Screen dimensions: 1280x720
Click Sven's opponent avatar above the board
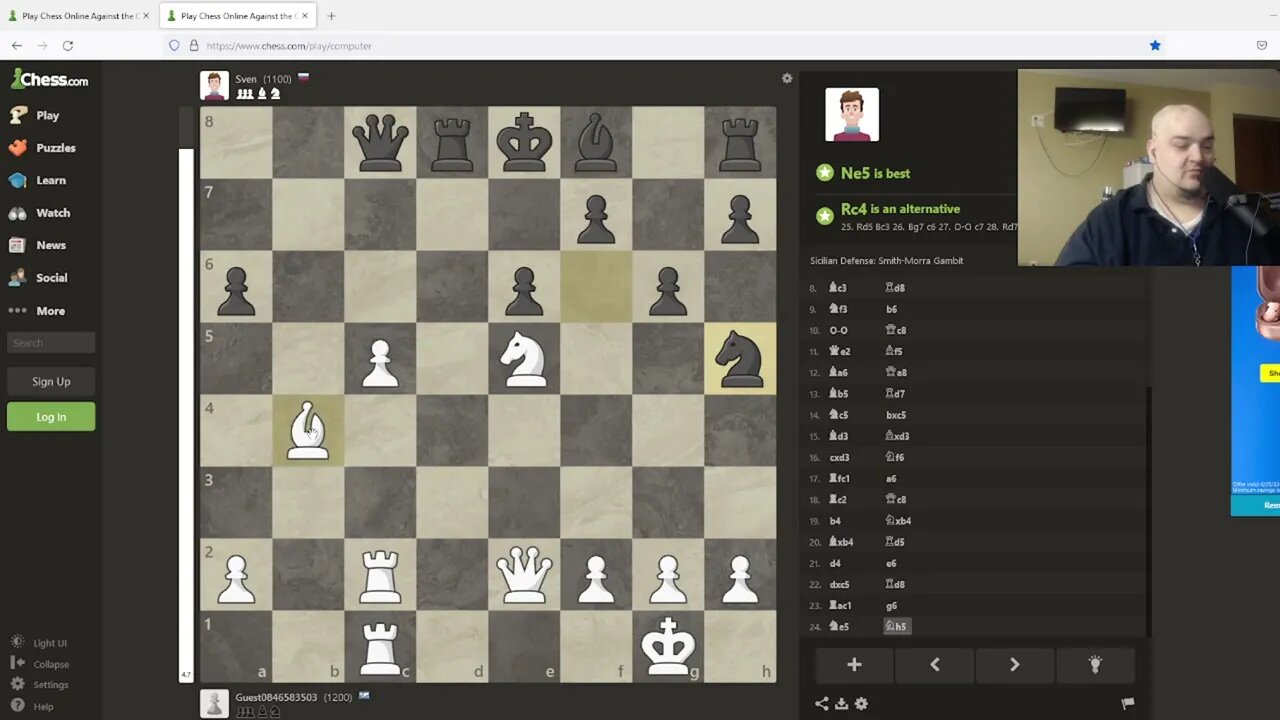[x=214, y=85]
